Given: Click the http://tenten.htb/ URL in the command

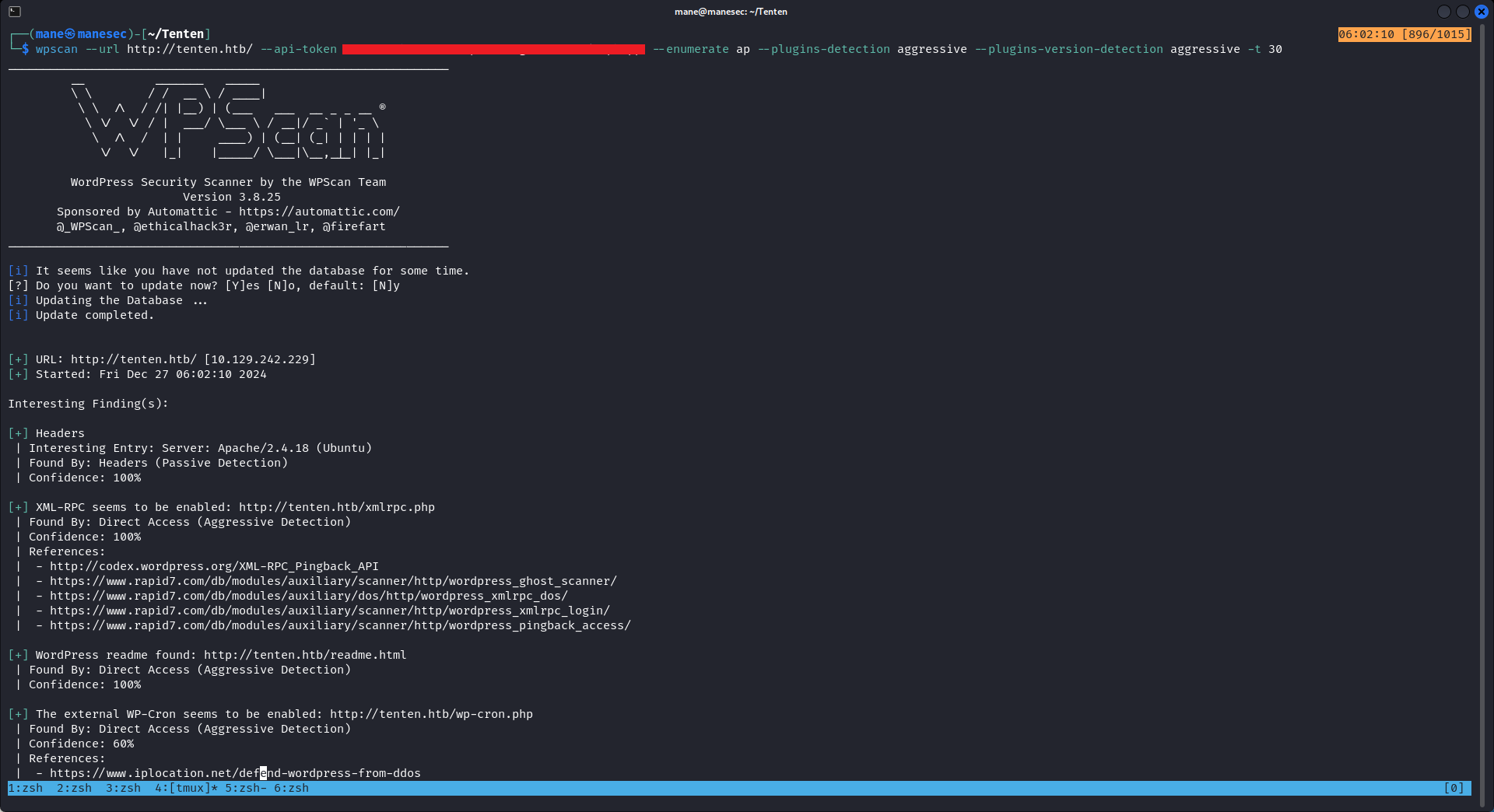Looking at the screenshot, I should 190,49.
